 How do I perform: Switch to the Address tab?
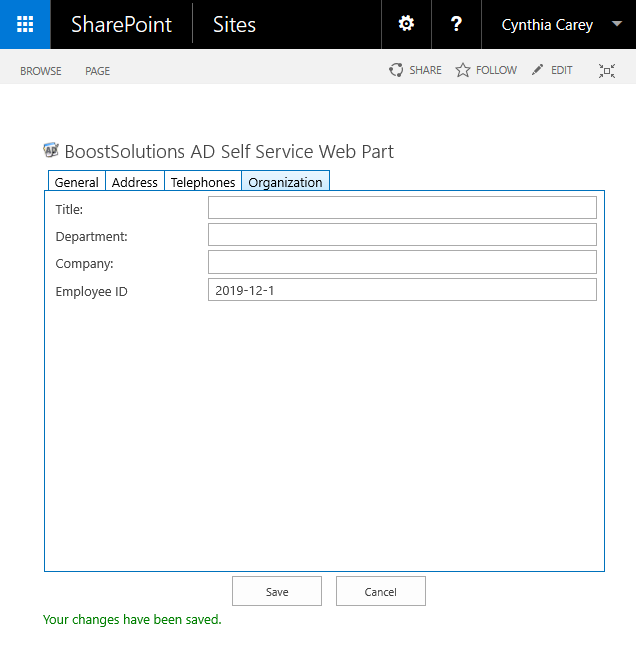click(x=135, y=182)
